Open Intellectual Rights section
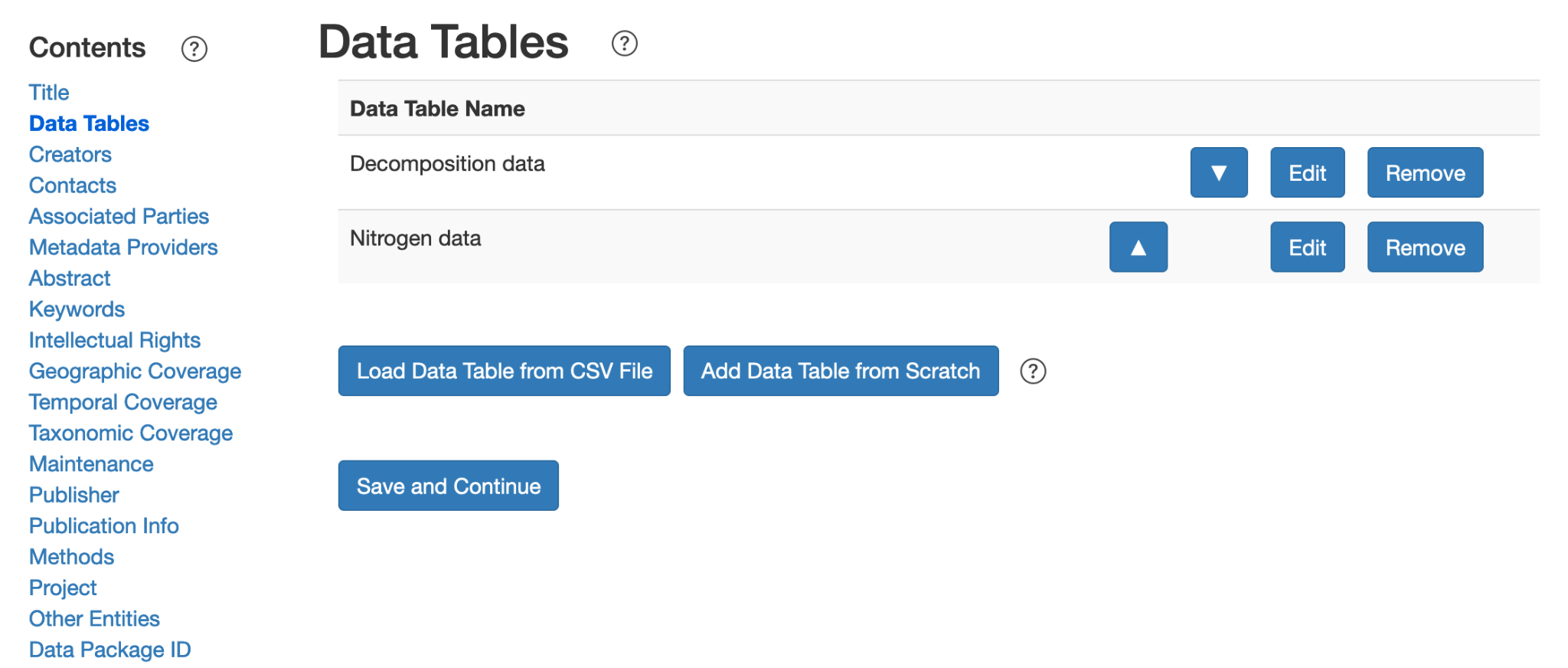The height and width of the screenshot is (668, 1568). click(115, 340)
